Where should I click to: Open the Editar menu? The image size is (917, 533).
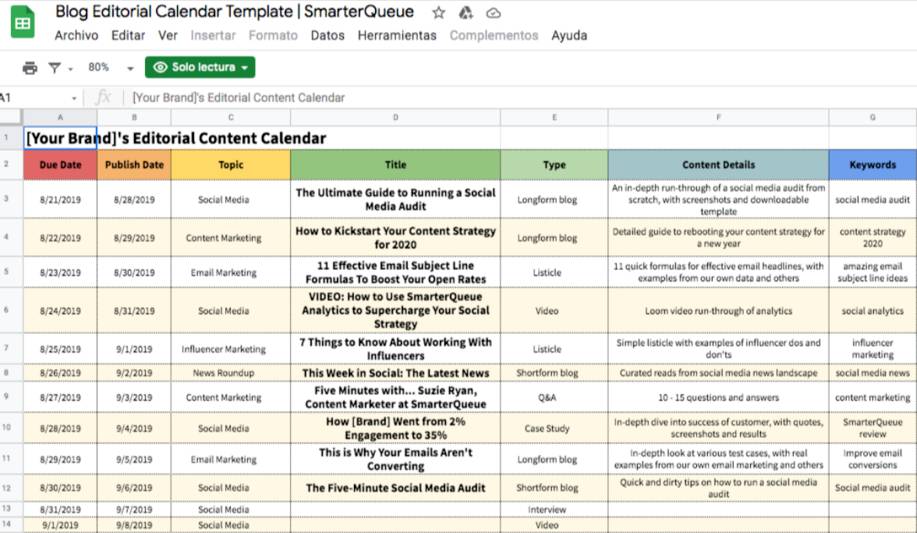[128, 36]
